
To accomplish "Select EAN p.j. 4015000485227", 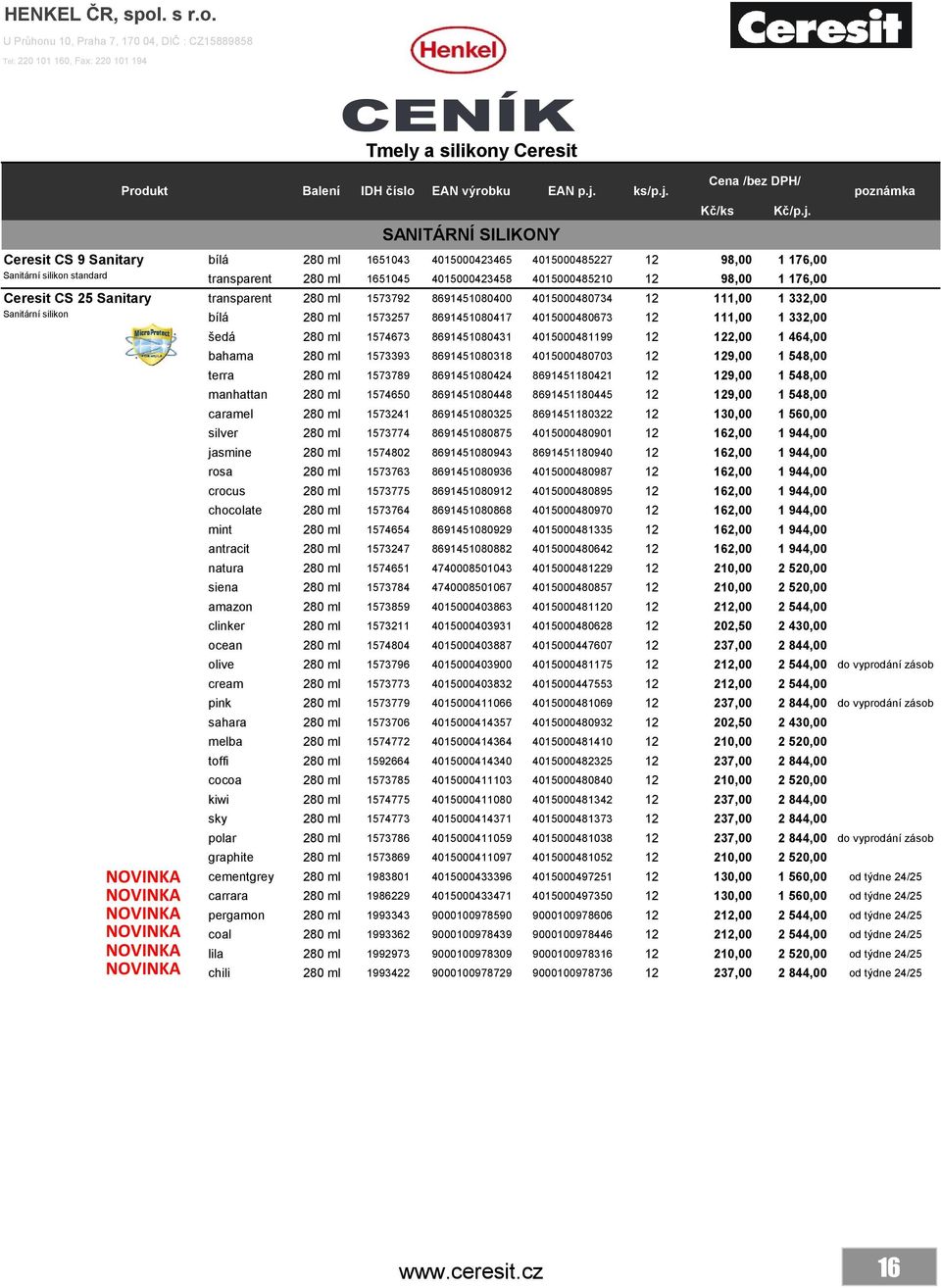I will pos(572,260).
